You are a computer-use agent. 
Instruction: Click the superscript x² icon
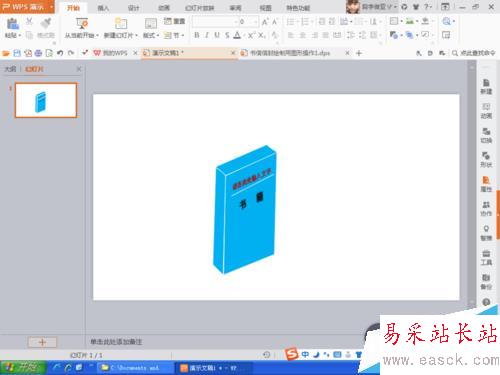pos(252,35)
